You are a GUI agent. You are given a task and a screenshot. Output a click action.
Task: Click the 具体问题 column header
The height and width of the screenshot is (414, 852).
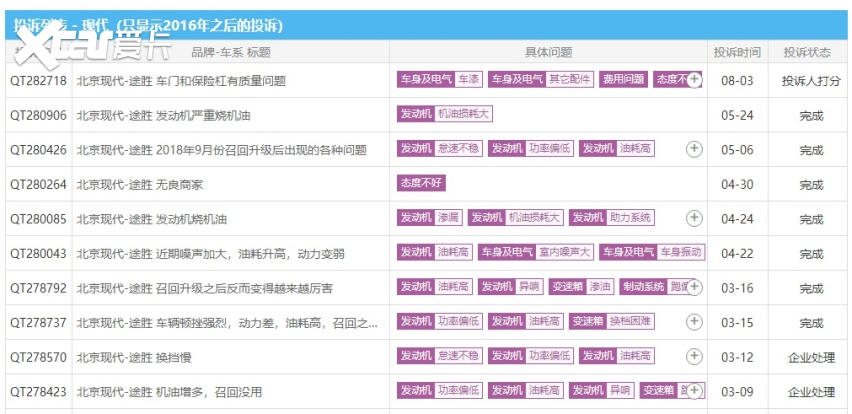tap(548, 52)
